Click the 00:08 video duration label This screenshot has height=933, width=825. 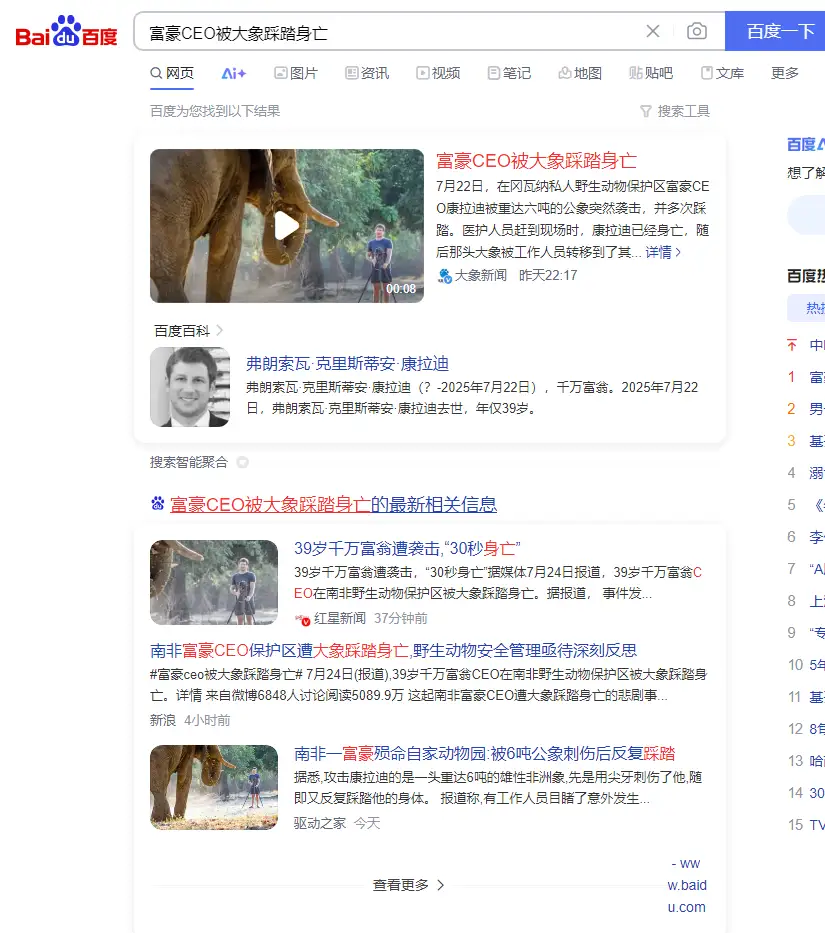pyautogui.click(x=401, y=289)
